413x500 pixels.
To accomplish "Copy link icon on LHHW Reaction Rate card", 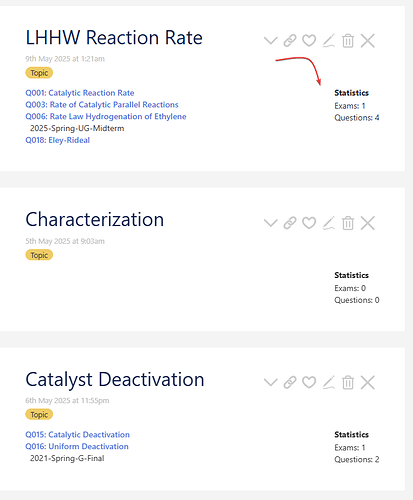I will tap(290, 41).
